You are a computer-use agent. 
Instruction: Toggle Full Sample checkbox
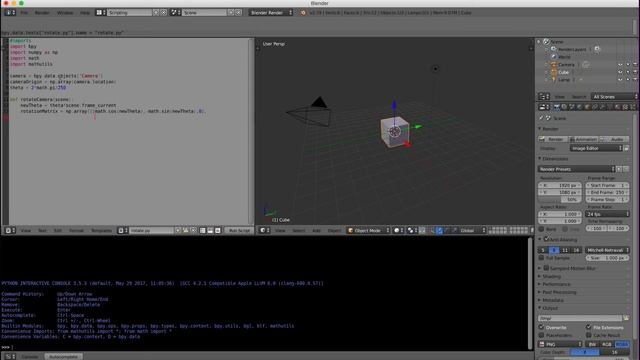(x=541, y=258)
